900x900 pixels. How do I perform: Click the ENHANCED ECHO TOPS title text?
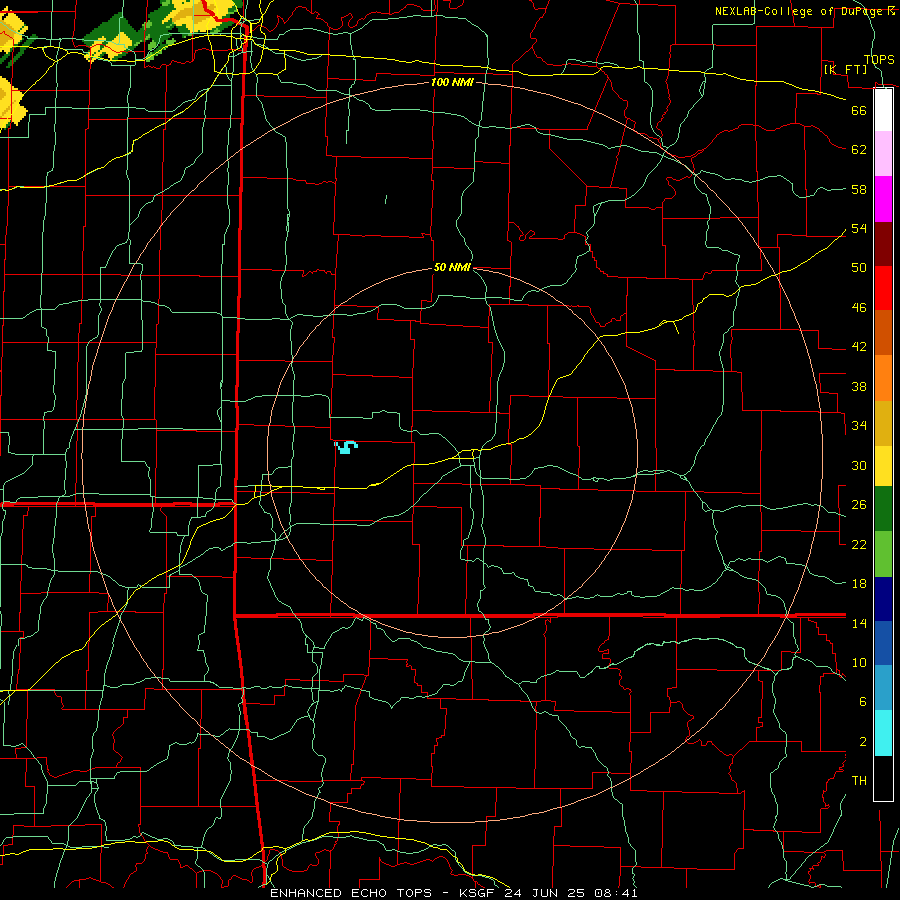[351, 893]
